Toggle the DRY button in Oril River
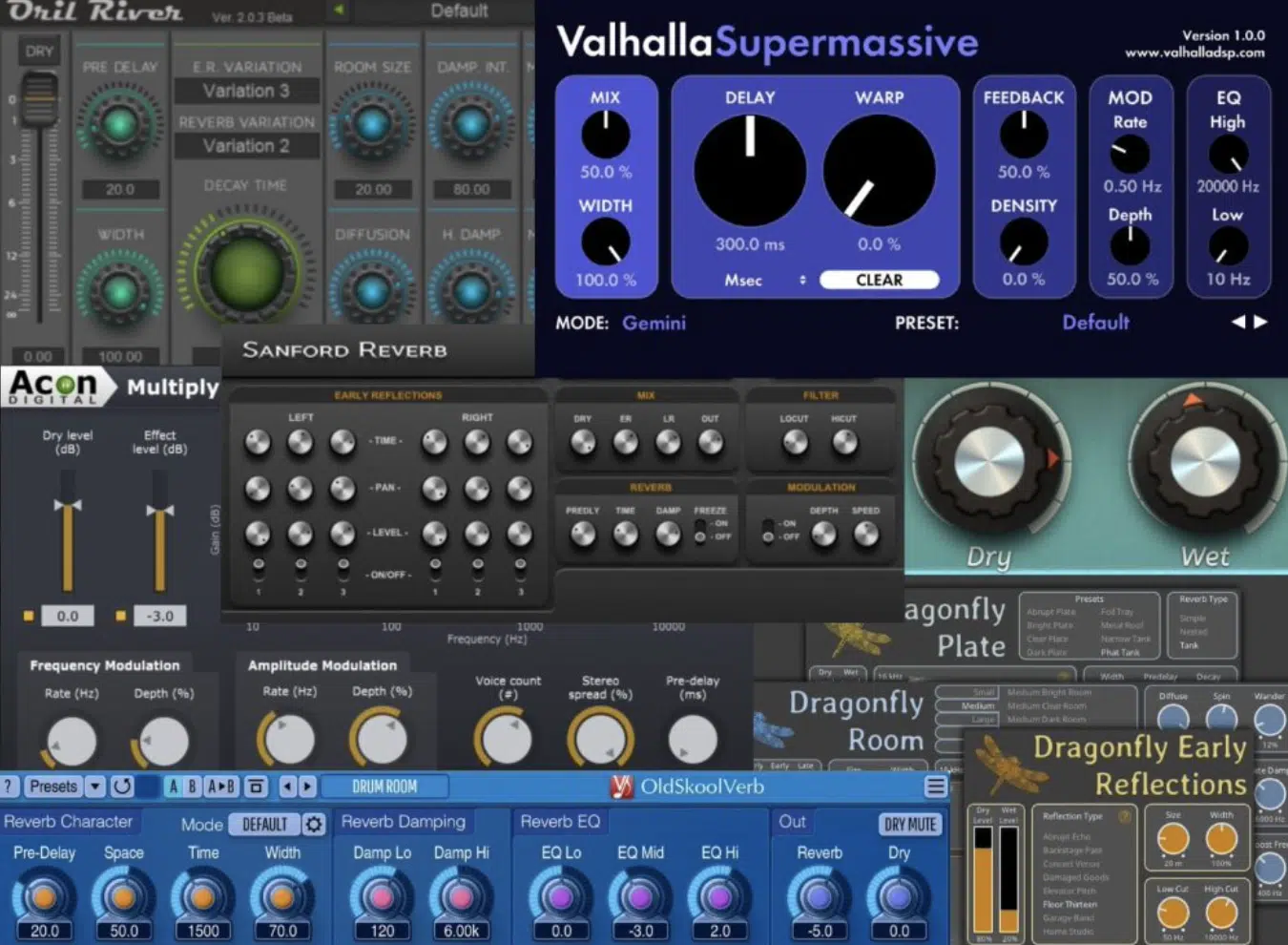Image resolution: width=1288 pixels, height=945 pixels. [39, 51]
